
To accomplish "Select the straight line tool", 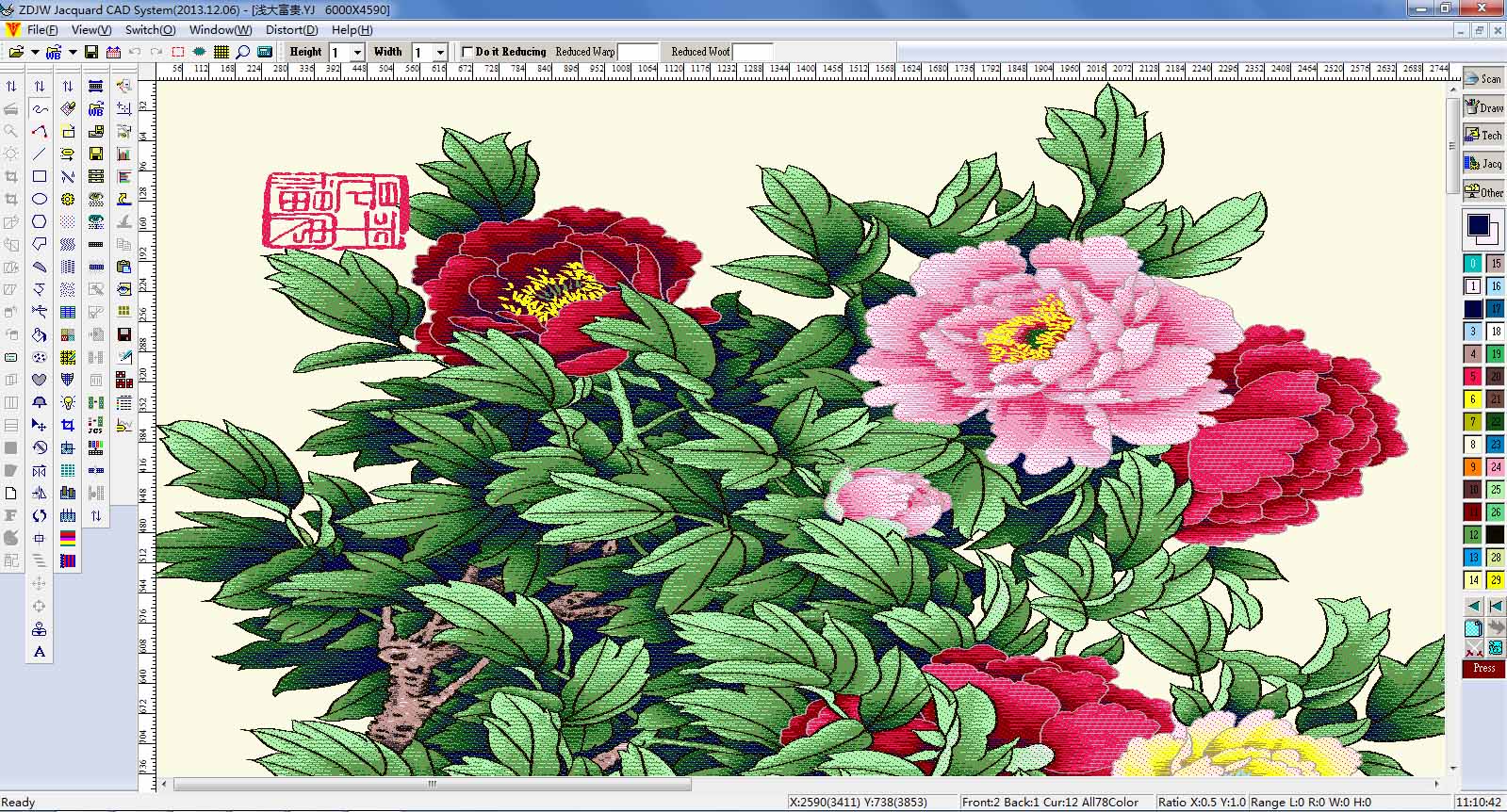I will coord(40,154).
